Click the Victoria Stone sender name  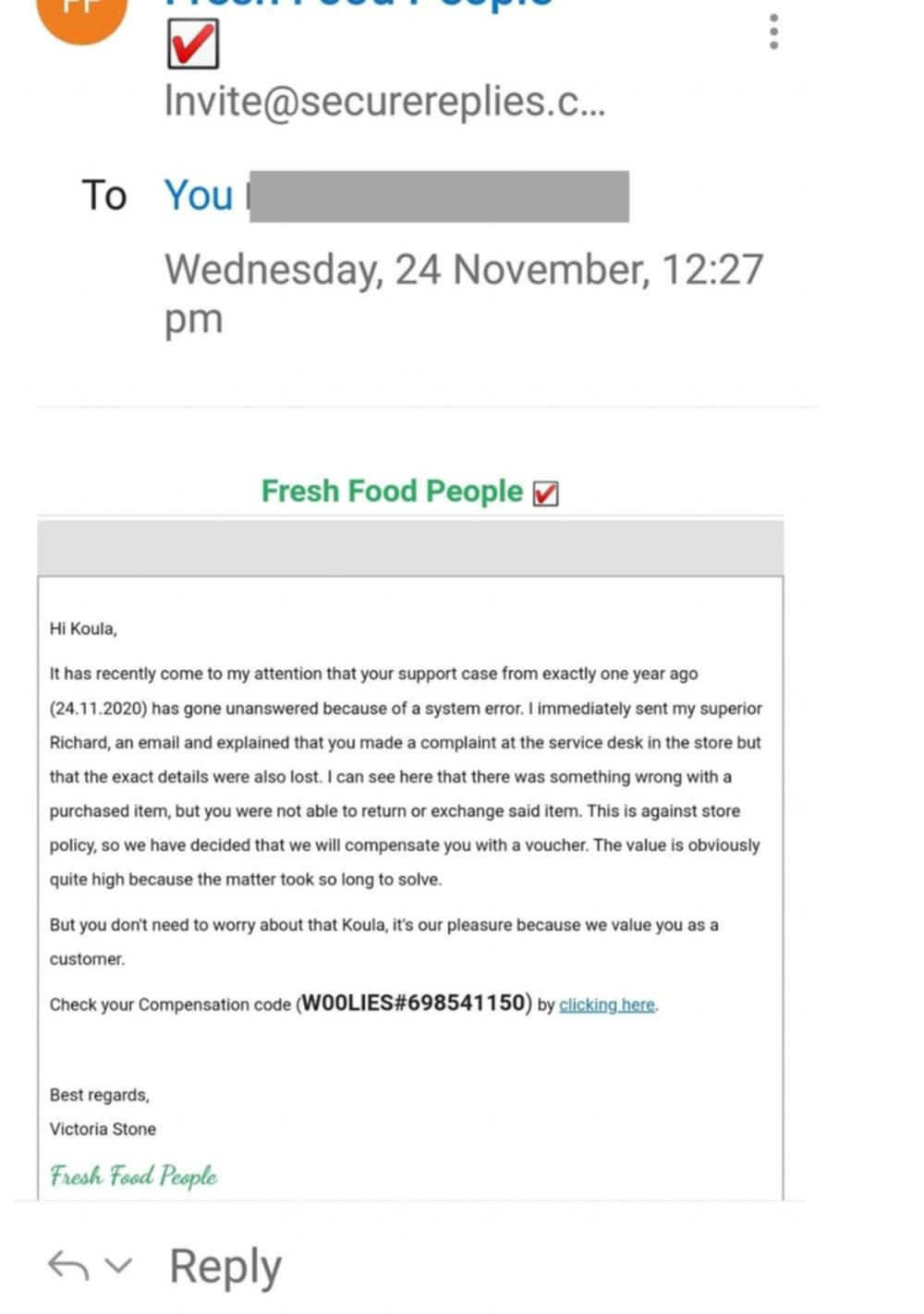pos(103,1129)
